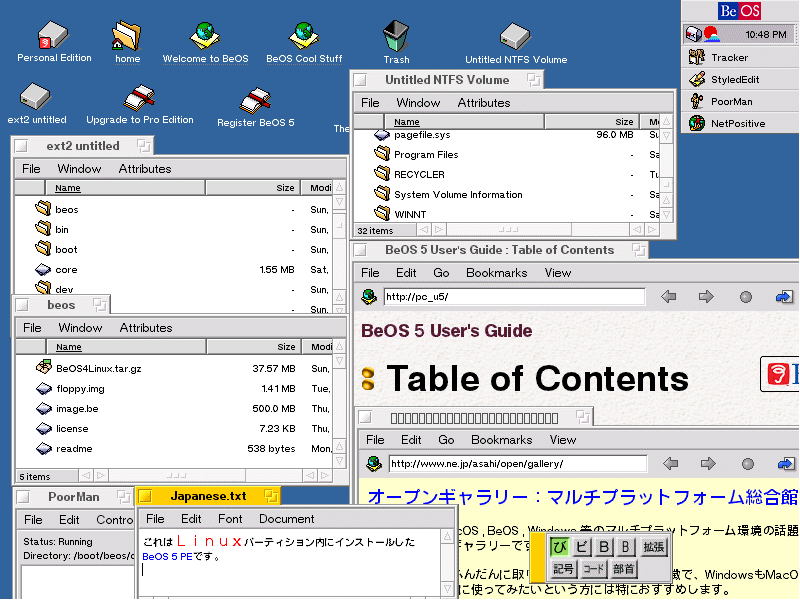This screenshot has height=600, width=800.
Task: Click Forward arrow in asahi gallery browser
Action: [x=708, y=463]
